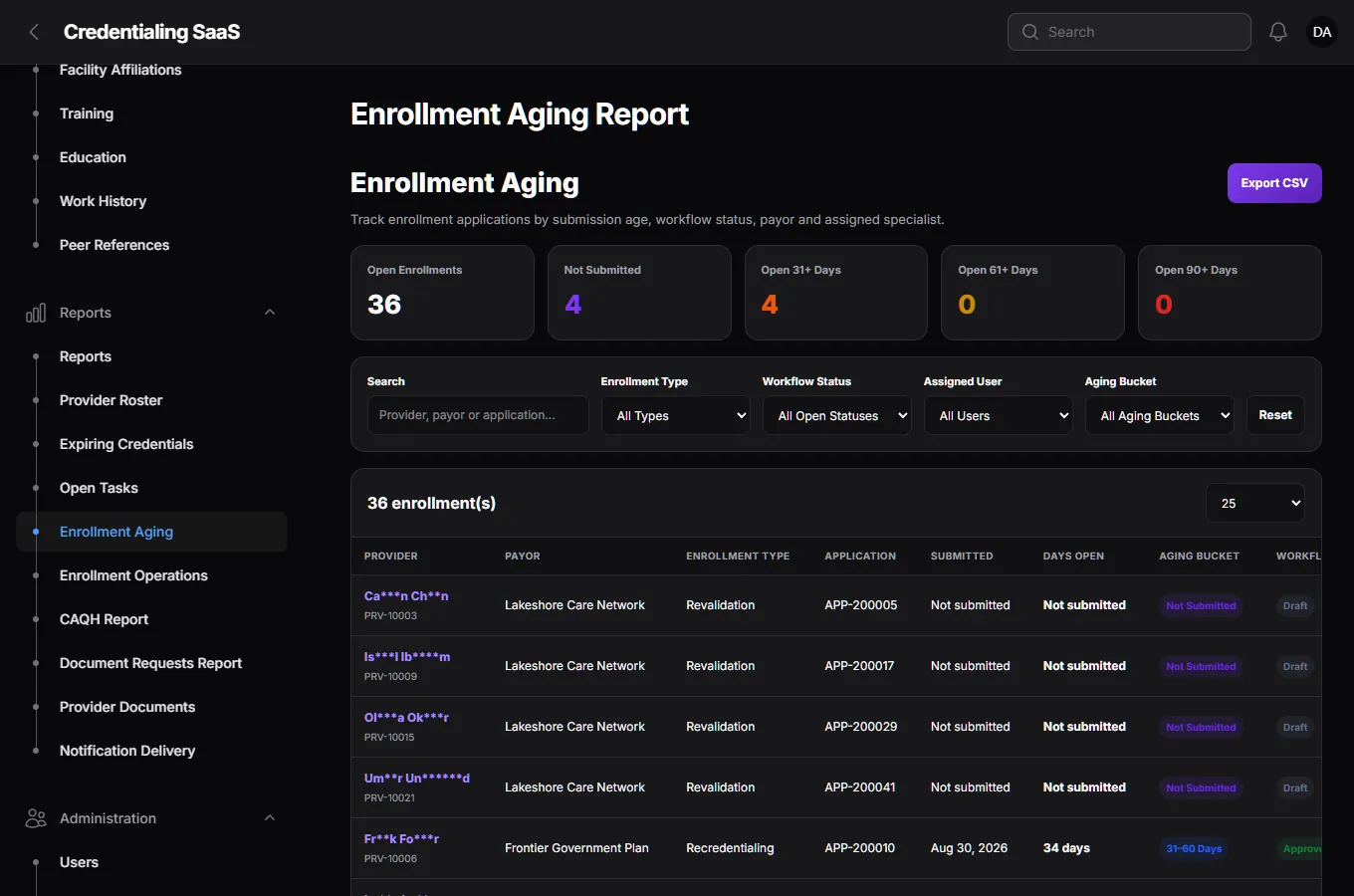The image size is (1354, 896).
Task: Click the magnifier icon in search box
Action: point(1030,32)
